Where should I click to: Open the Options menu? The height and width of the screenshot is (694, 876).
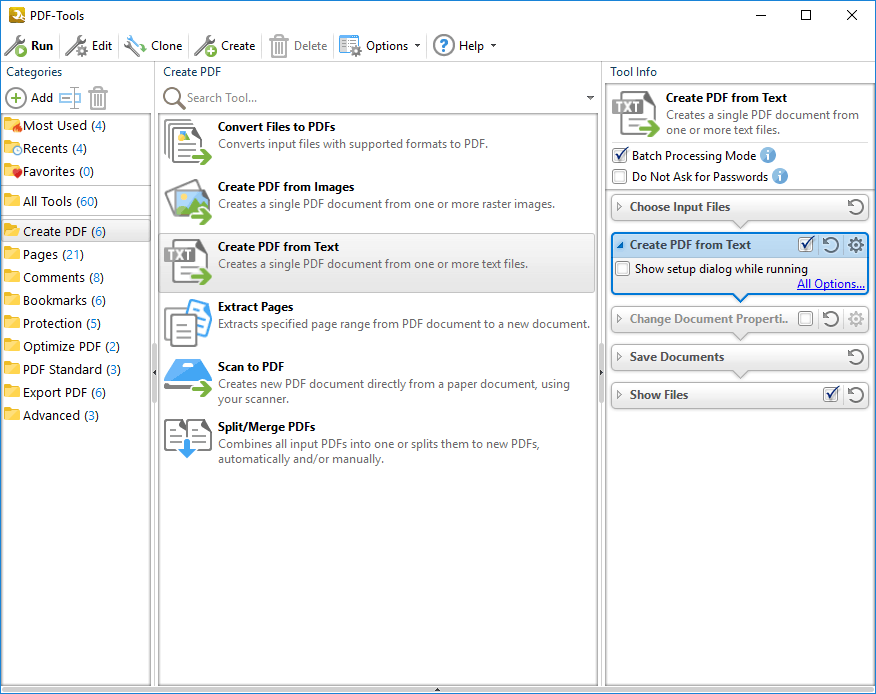point(380,46)
